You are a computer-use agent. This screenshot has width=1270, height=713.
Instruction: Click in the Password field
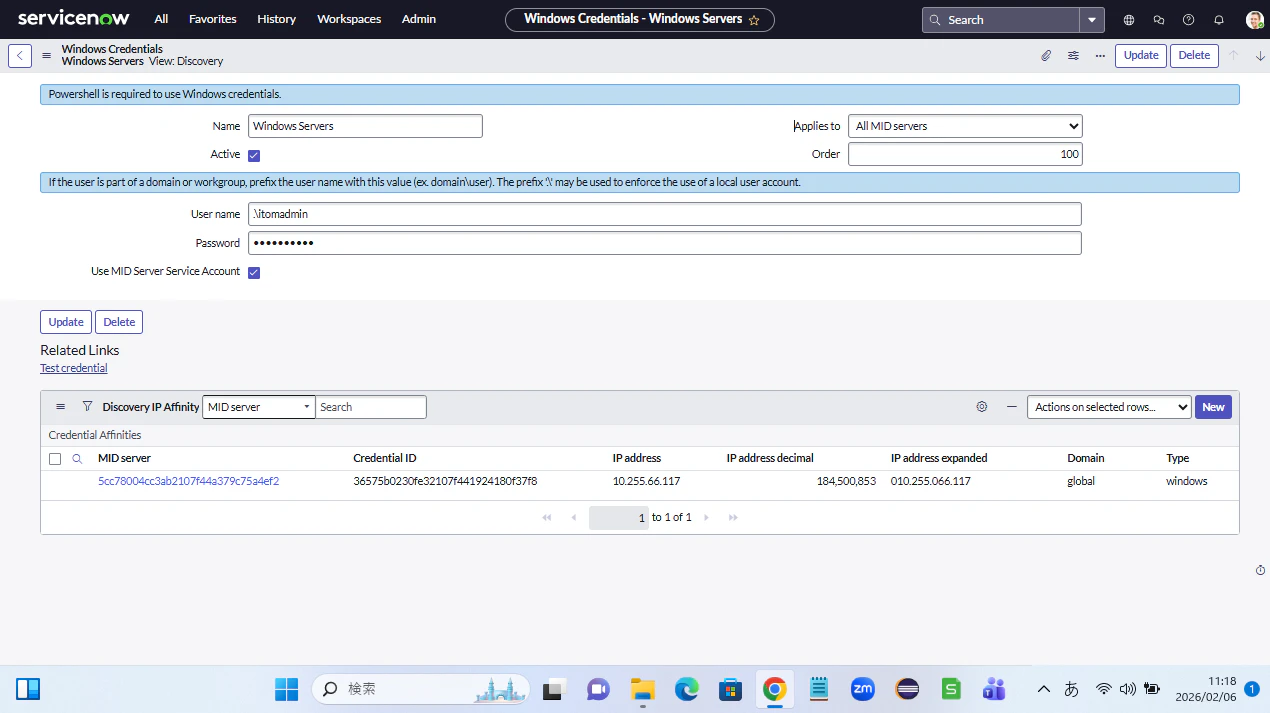(x=665, y=243)
